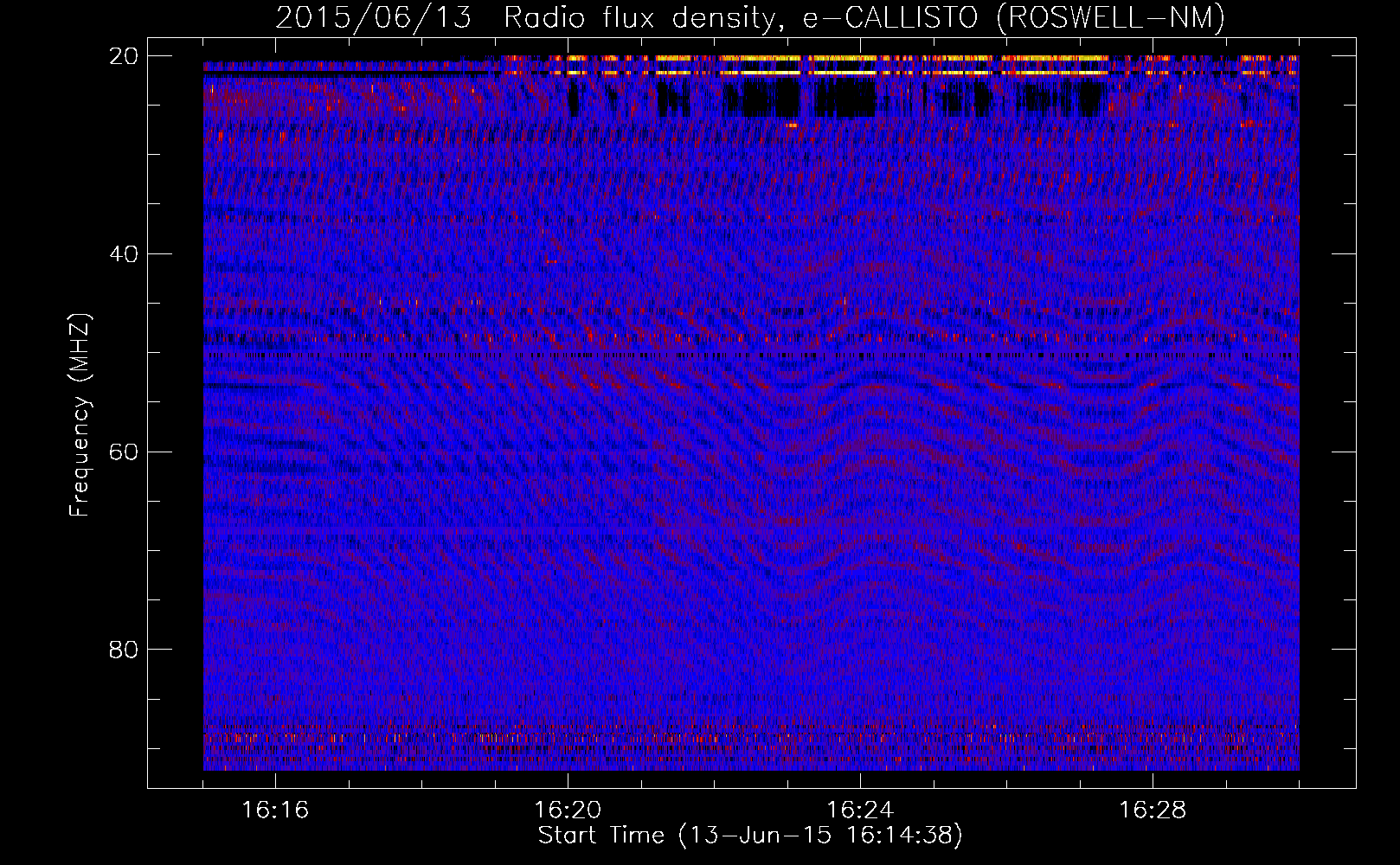
Task: Click the 16:20 time tick label
Action: (568, 810)
